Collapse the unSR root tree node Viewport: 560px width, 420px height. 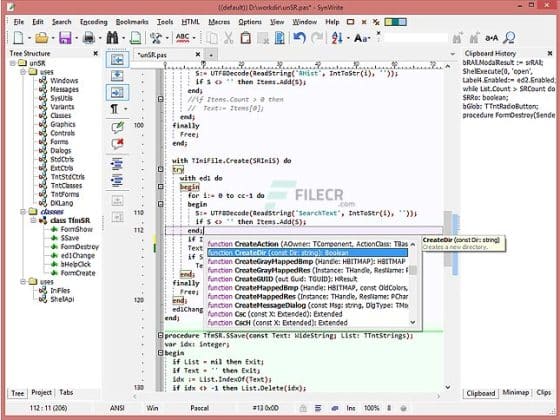pyautogui.click(x=13, y=63)
